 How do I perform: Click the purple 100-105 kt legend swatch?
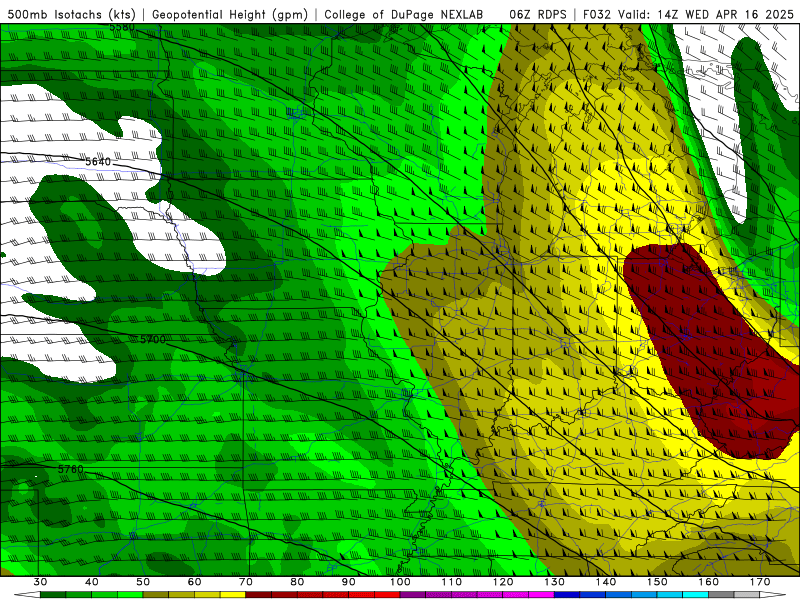(x=413, y=595)
